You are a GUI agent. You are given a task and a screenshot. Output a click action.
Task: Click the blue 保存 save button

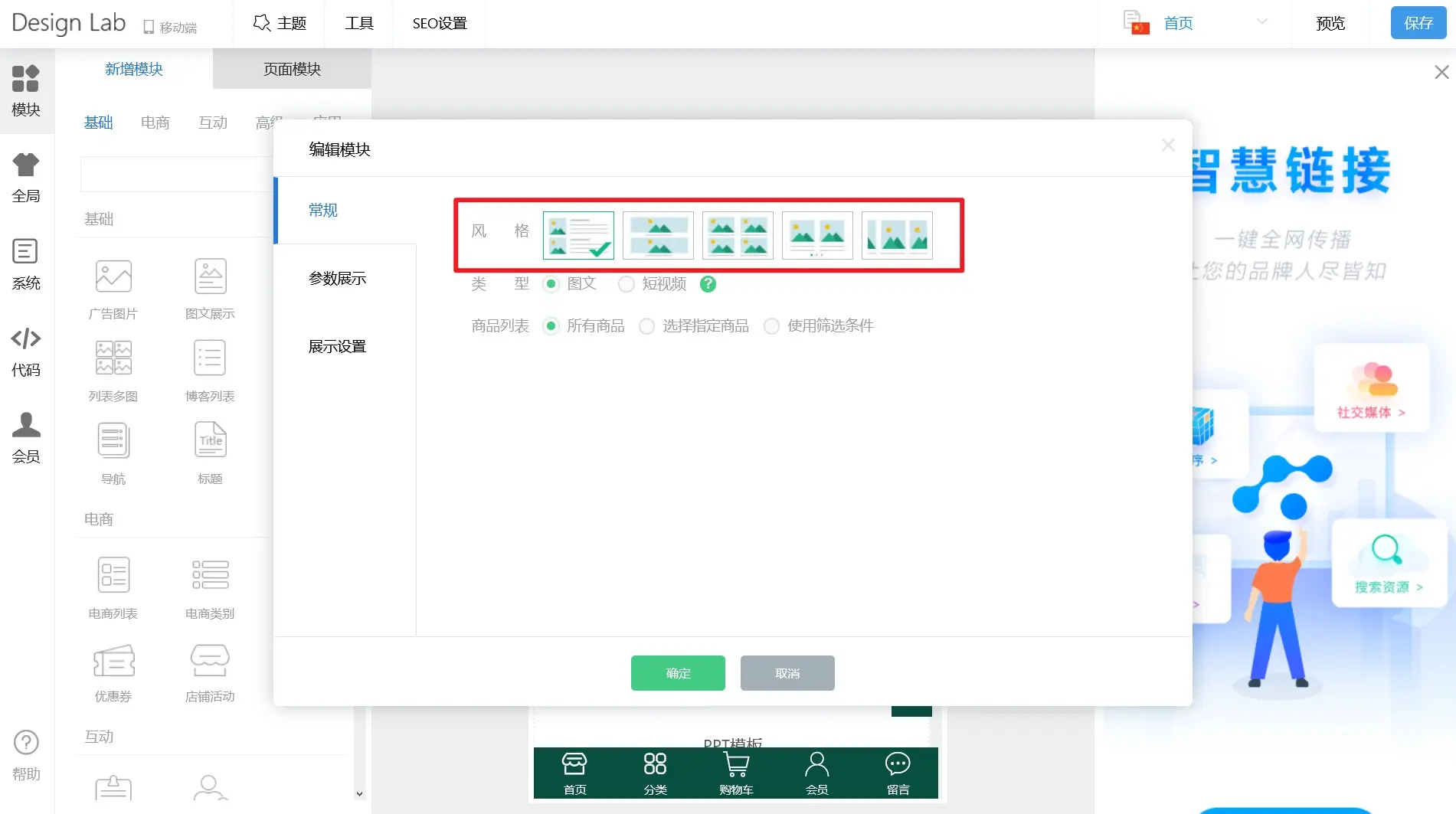1418,23
